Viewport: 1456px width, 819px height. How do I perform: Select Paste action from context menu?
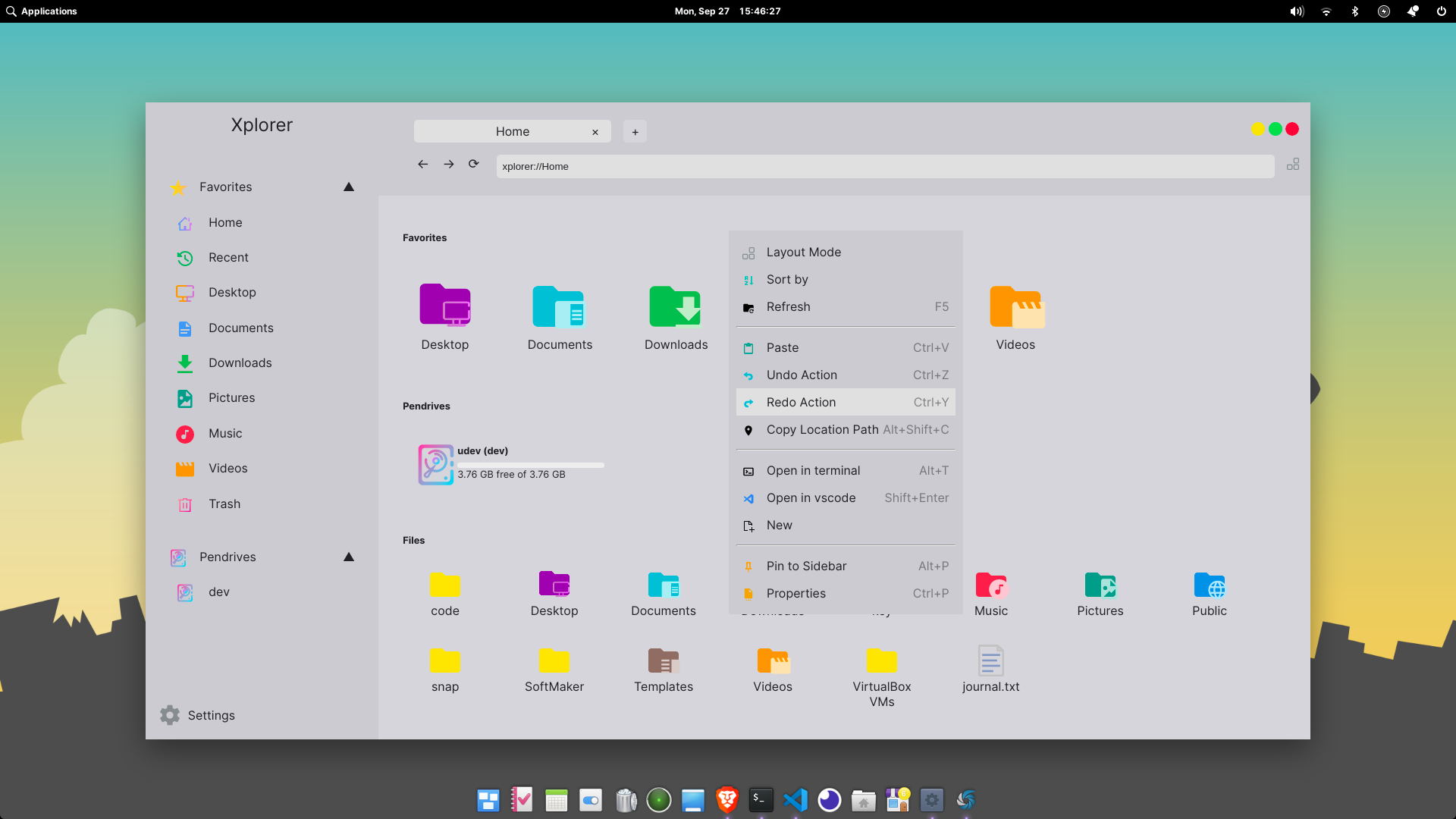[782, 347]
